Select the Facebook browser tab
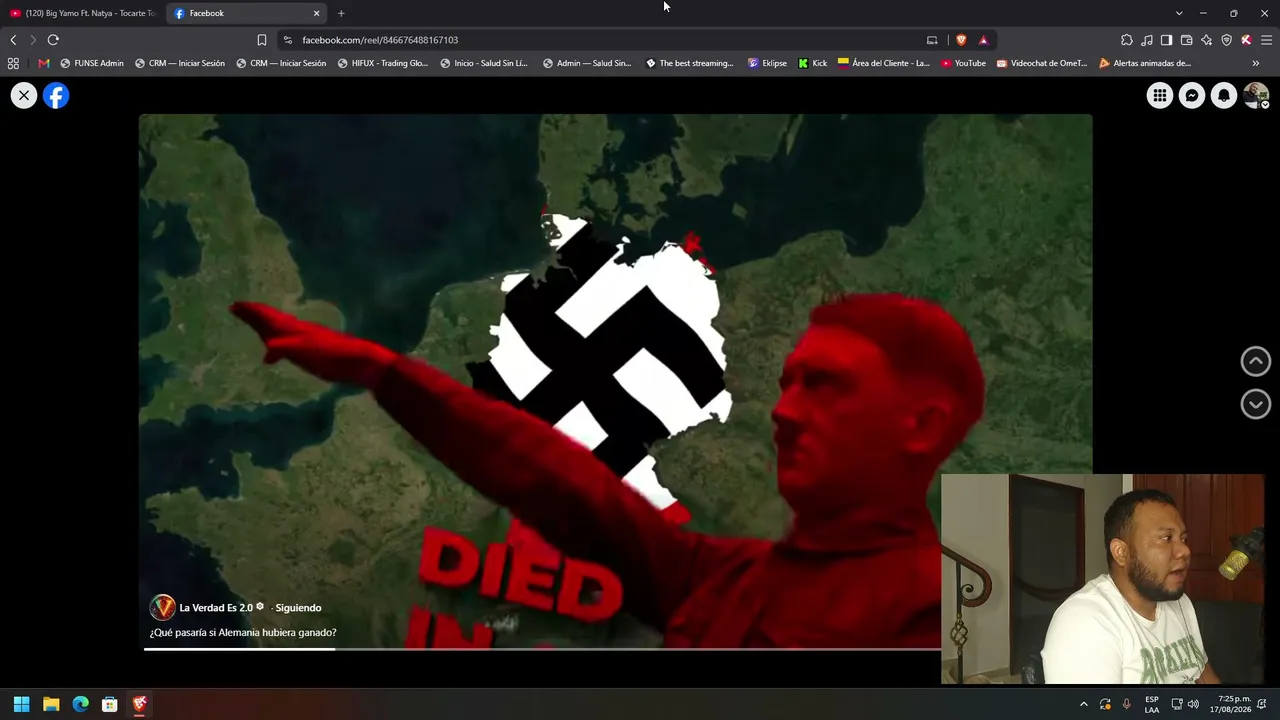 pyautogui.click(x=245, y=13)
